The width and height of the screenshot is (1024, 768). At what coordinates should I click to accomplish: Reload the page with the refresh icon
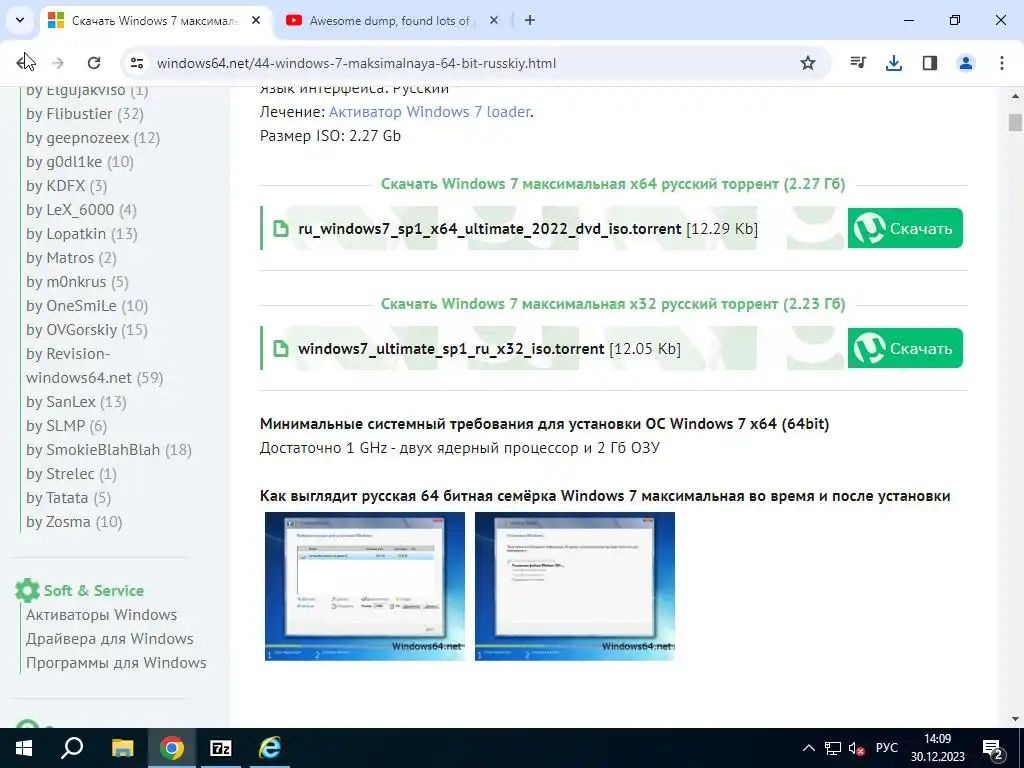pyautogui.click(x=94, y=63)
